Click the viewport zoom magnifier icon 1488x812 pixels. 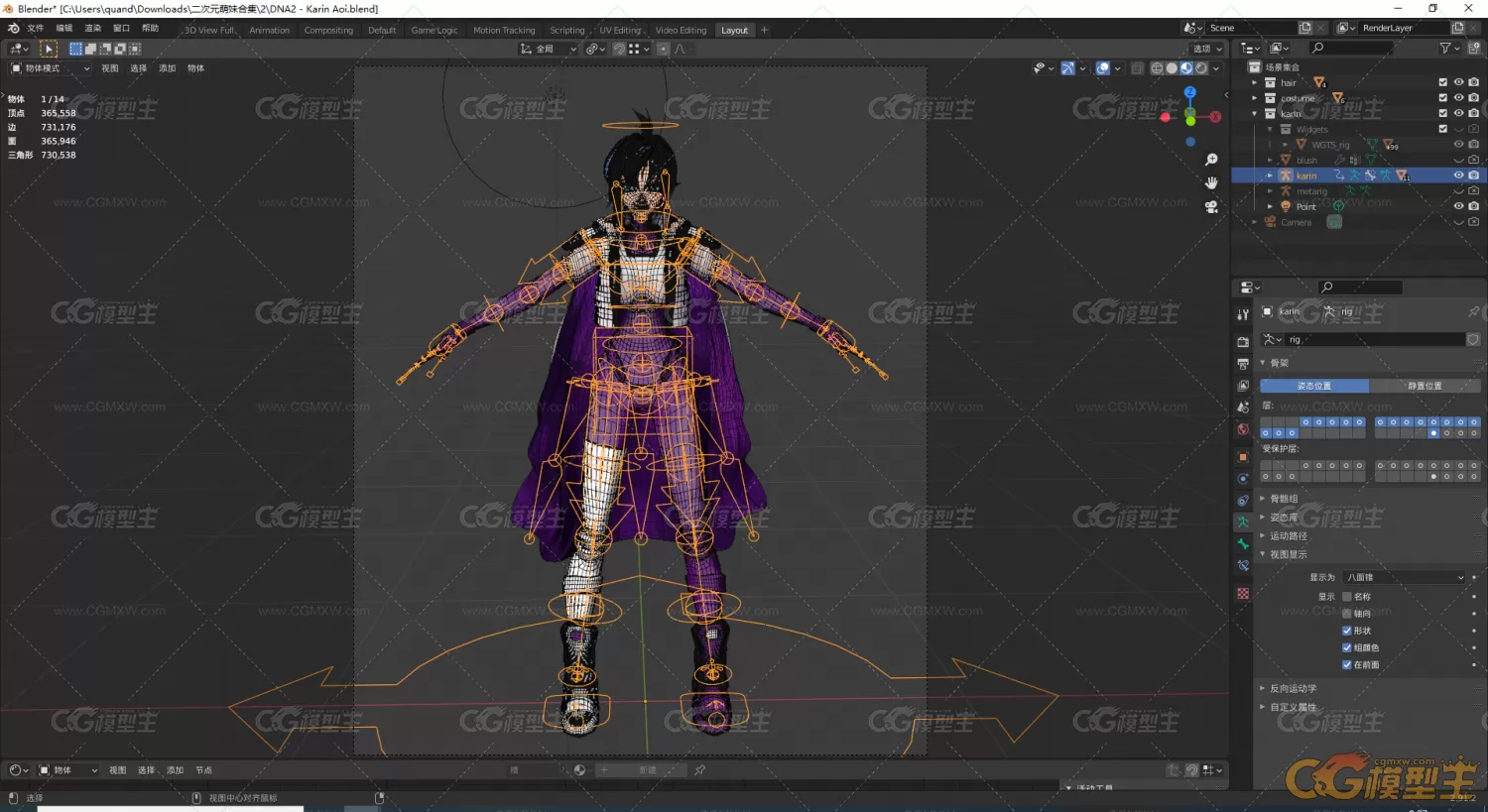(x=1211, y=160)
